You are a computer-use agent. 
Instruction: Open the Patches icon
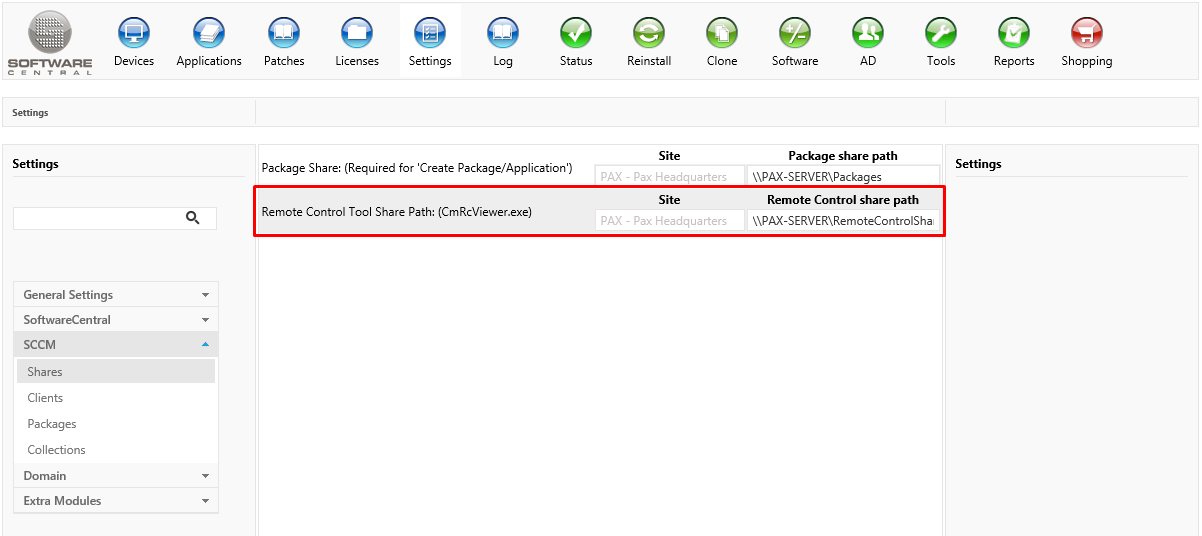(x=284, y=34)
